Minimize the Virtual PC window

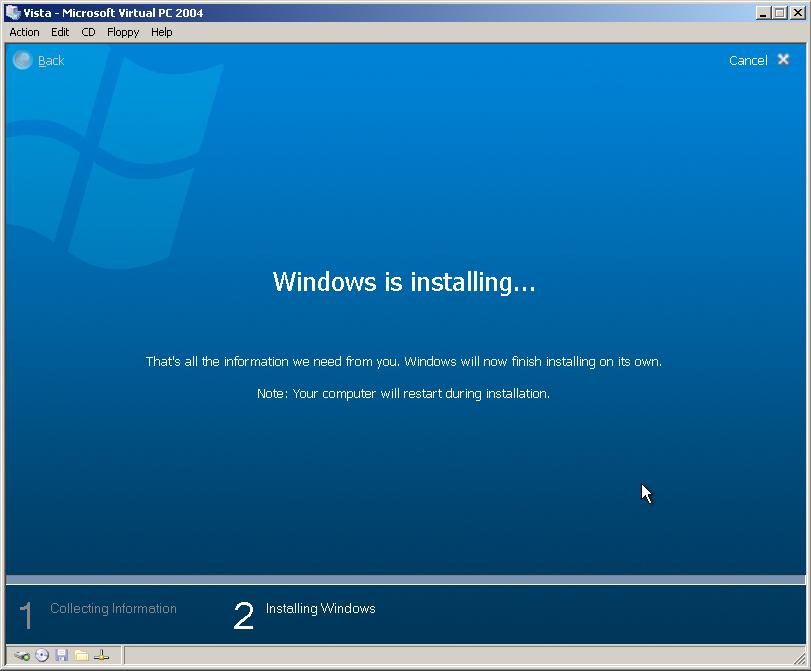[x=762, y=13]
